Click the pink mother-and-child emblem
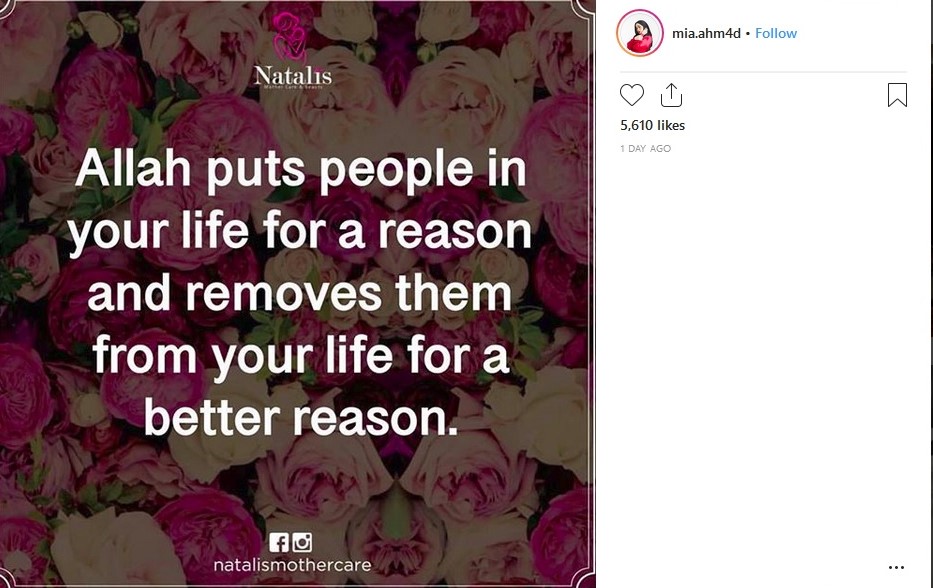 (290, 37)
